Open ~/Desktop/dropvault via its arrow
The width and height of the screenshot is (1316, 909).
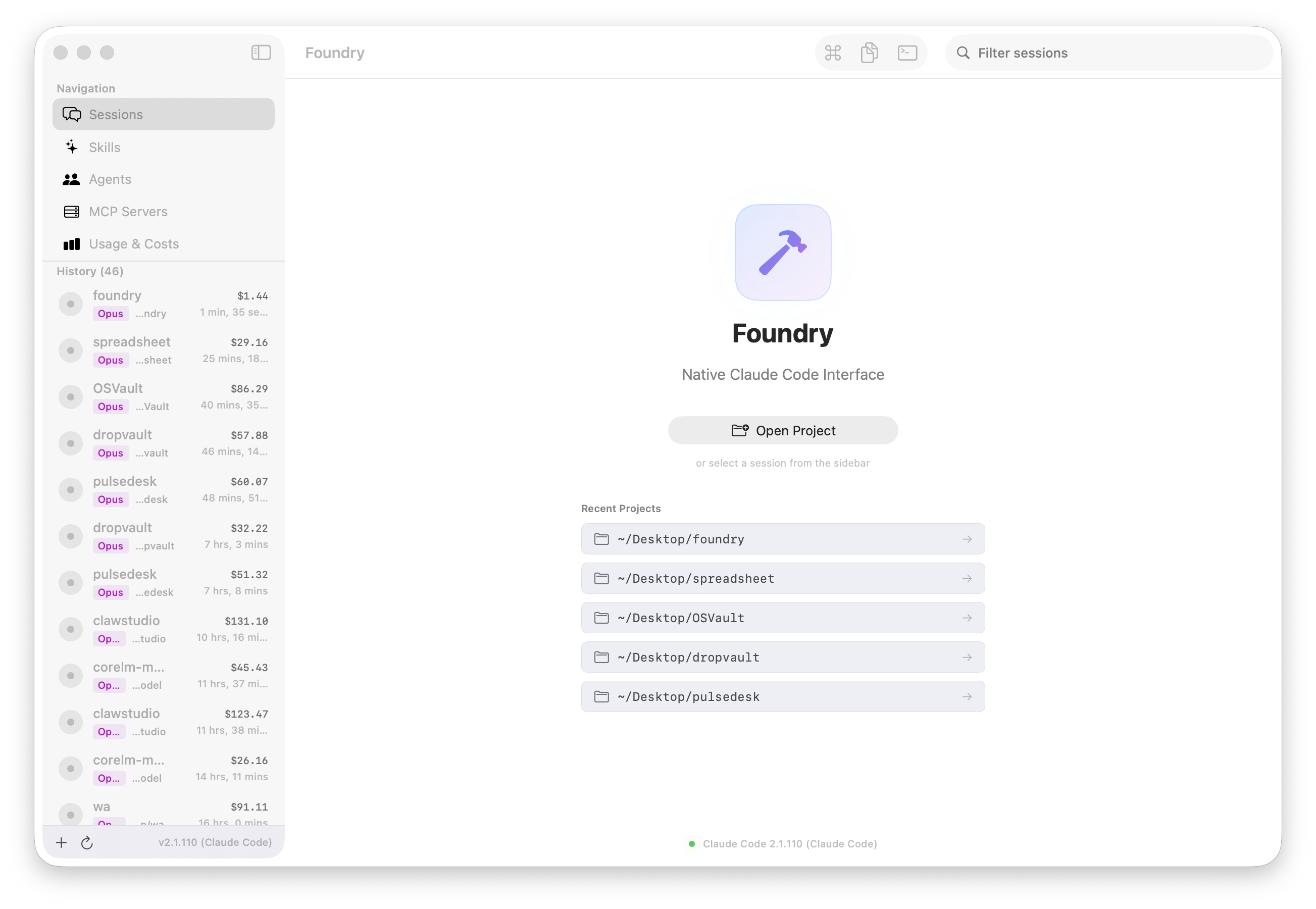[x=968, y=656]
